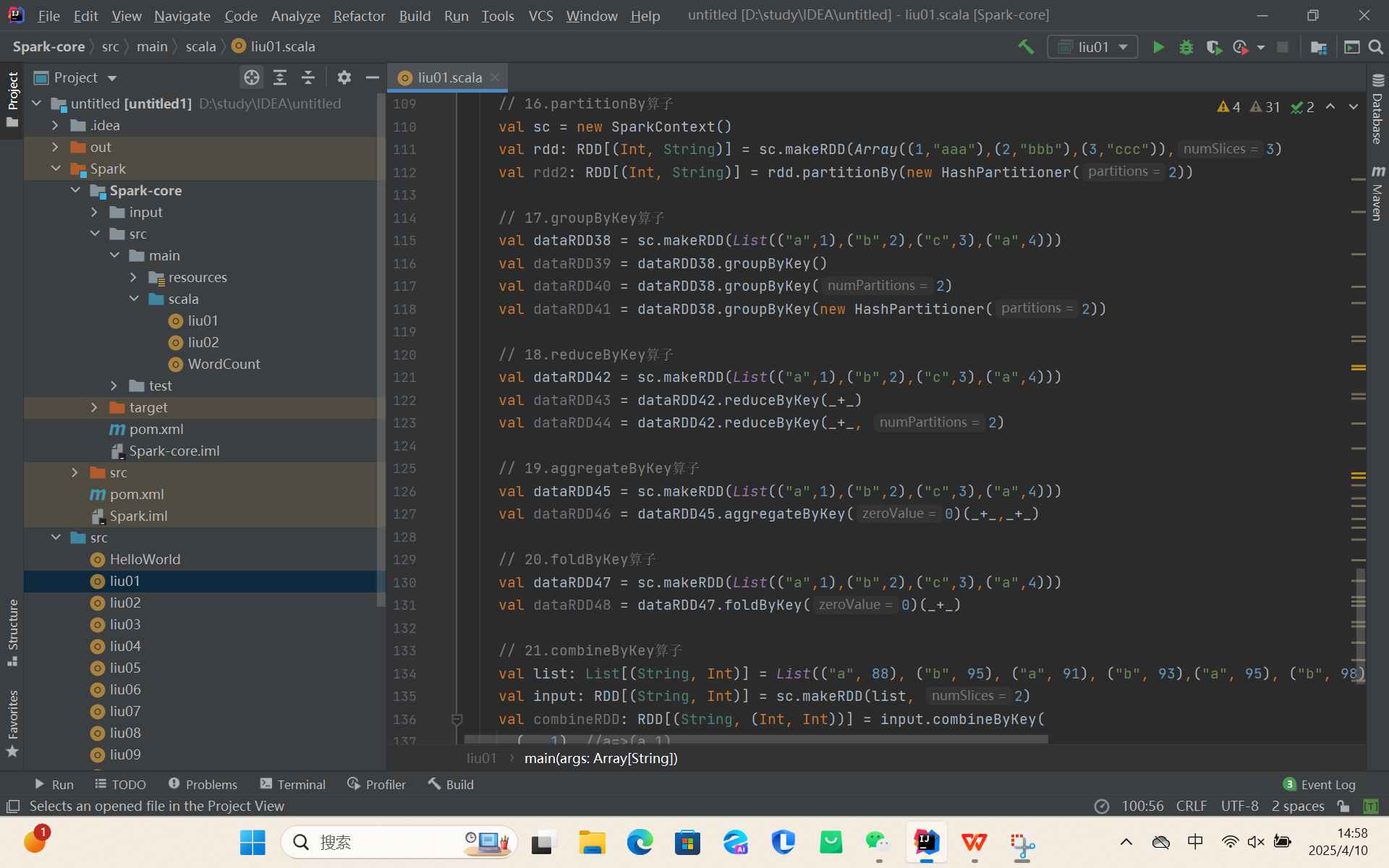This screenshot has height=868, width=1389.
Task: Click Run with Coverage icon
Action: (1214, 47)
